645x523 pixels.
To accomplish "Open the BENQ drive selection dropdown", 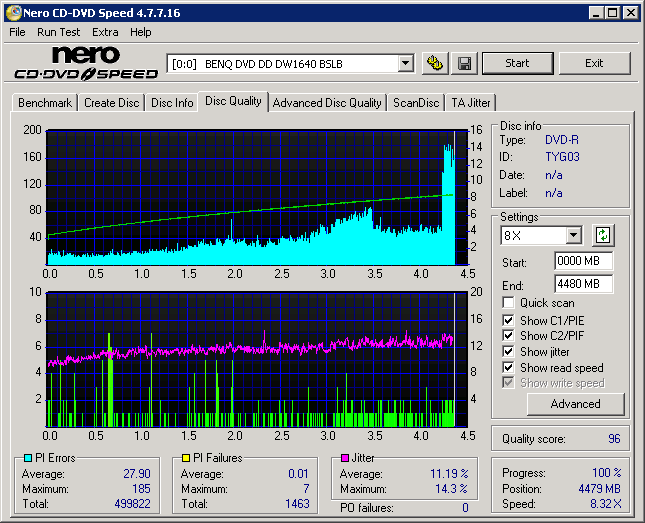I will coord(406,64).
